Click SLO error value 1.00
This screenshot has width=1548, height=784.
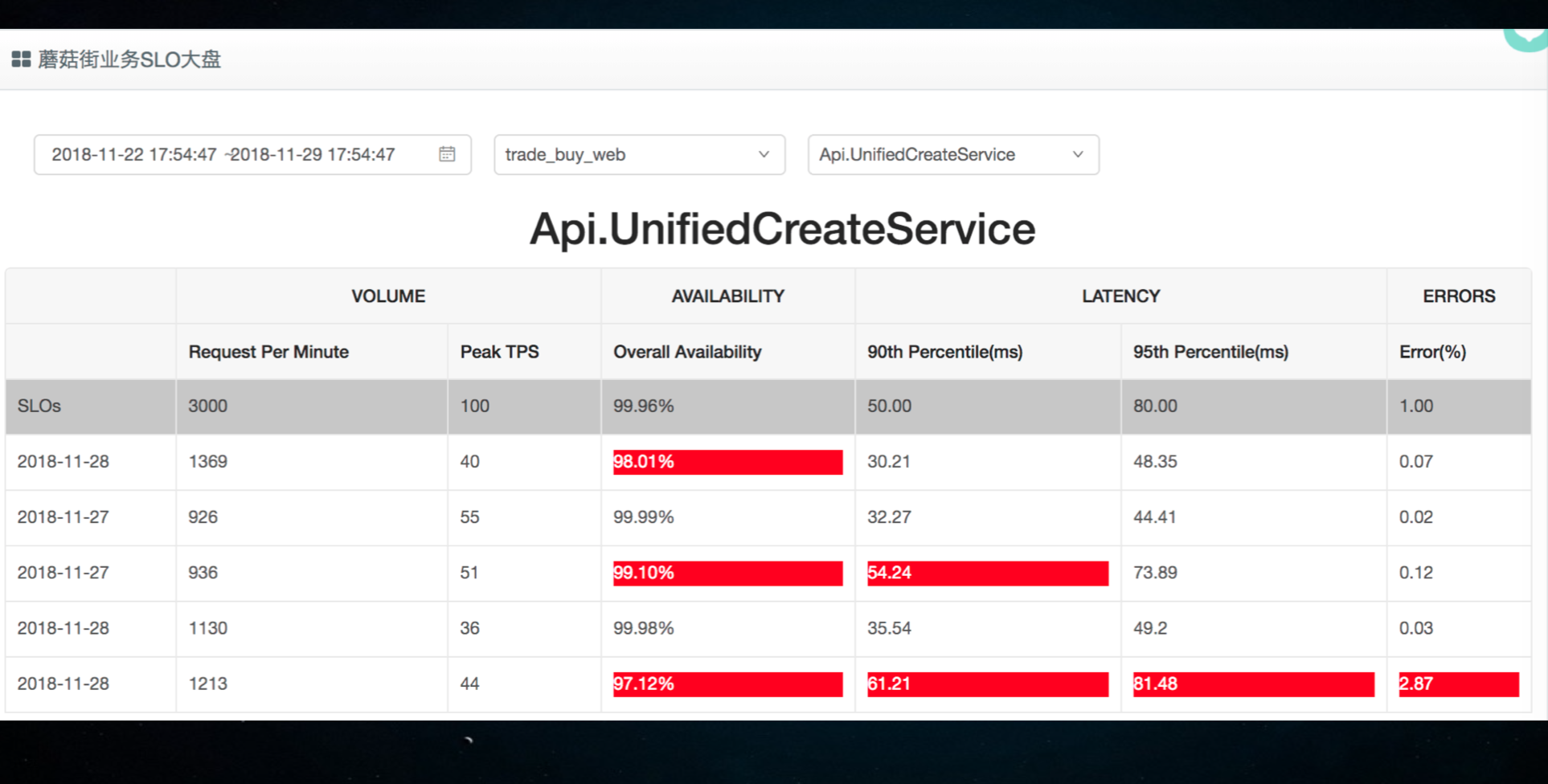tap(1416, 406)
